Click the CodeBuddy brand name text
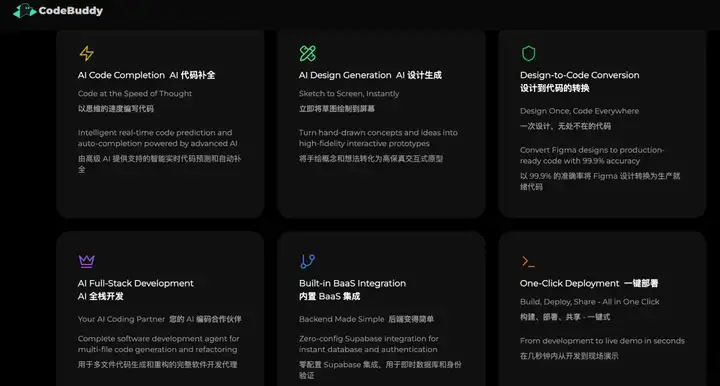 (x=71, y=11)
